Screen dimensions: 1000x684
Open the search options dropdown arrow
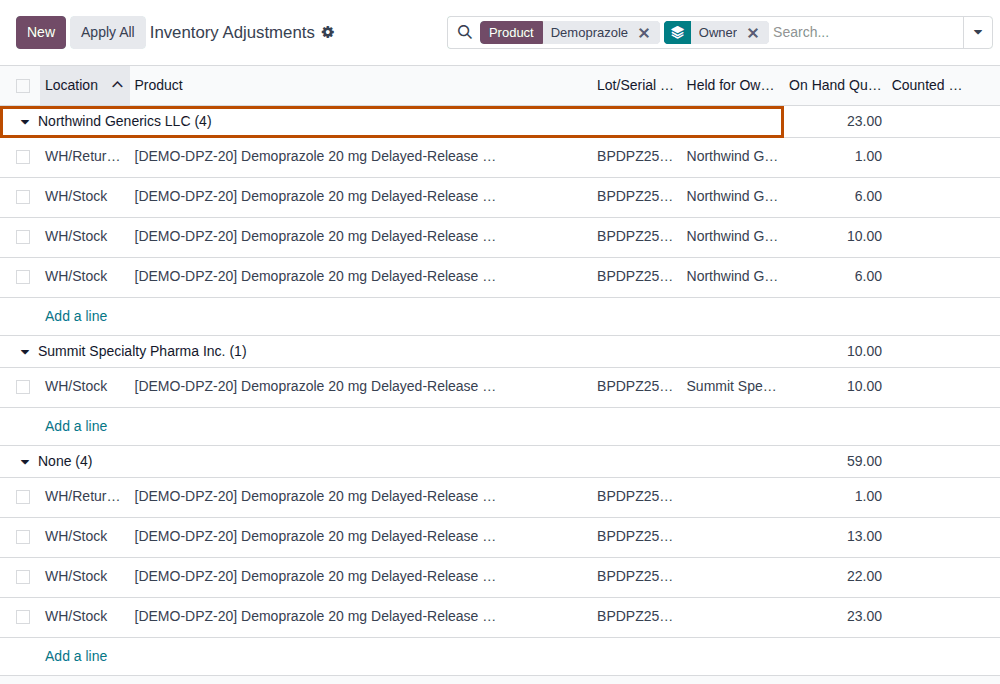978,32
